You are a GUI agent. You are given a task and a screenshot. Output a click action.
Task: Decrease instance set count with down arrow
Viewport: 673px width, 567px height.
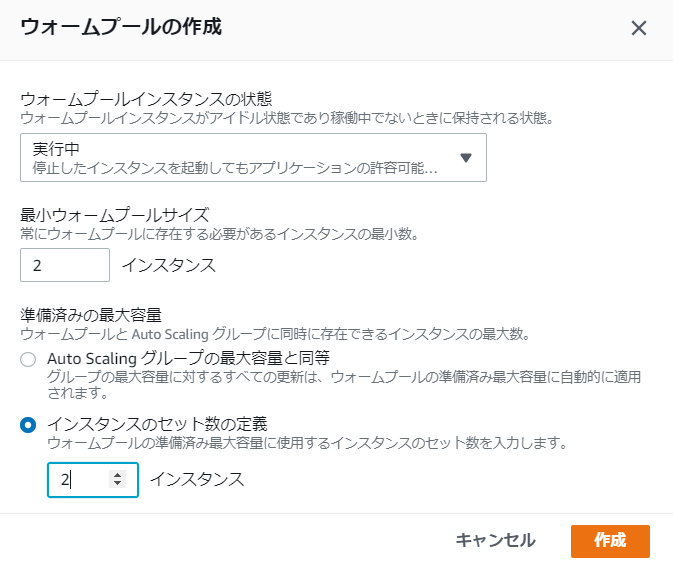point(118,484)
